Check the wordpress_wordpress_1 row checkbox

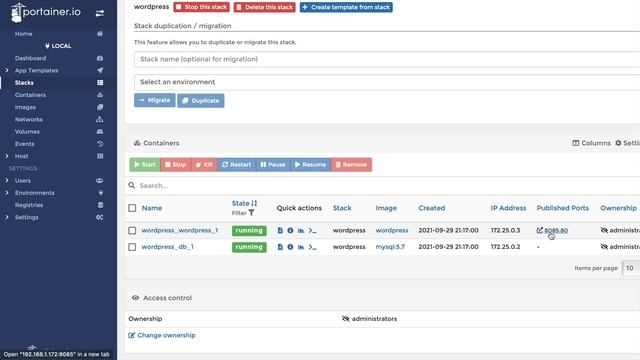coord(132,231)
